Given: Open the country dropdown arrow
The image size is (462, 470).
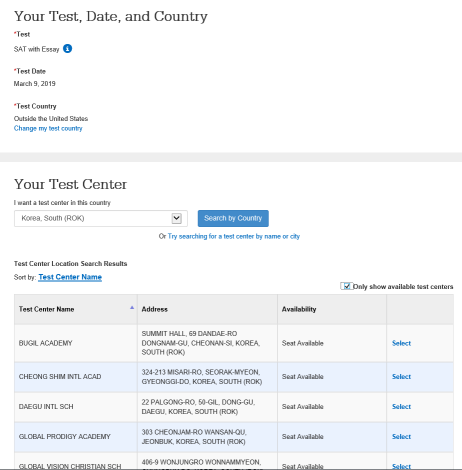Looking at the screenshot, I should [x=176, y=218].
